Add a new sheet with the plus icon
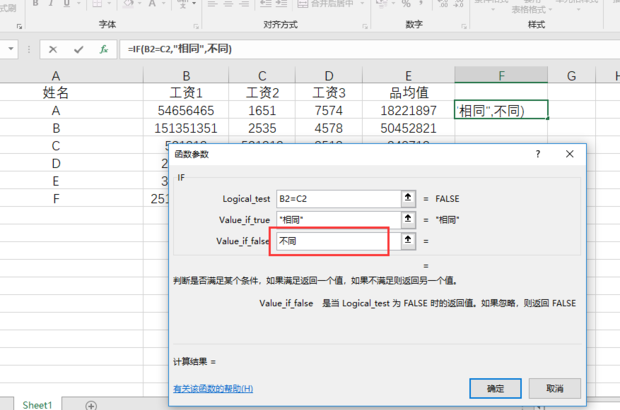Image resolution: width=620 pixels, height=410 pixels. (x=91, y=405)
